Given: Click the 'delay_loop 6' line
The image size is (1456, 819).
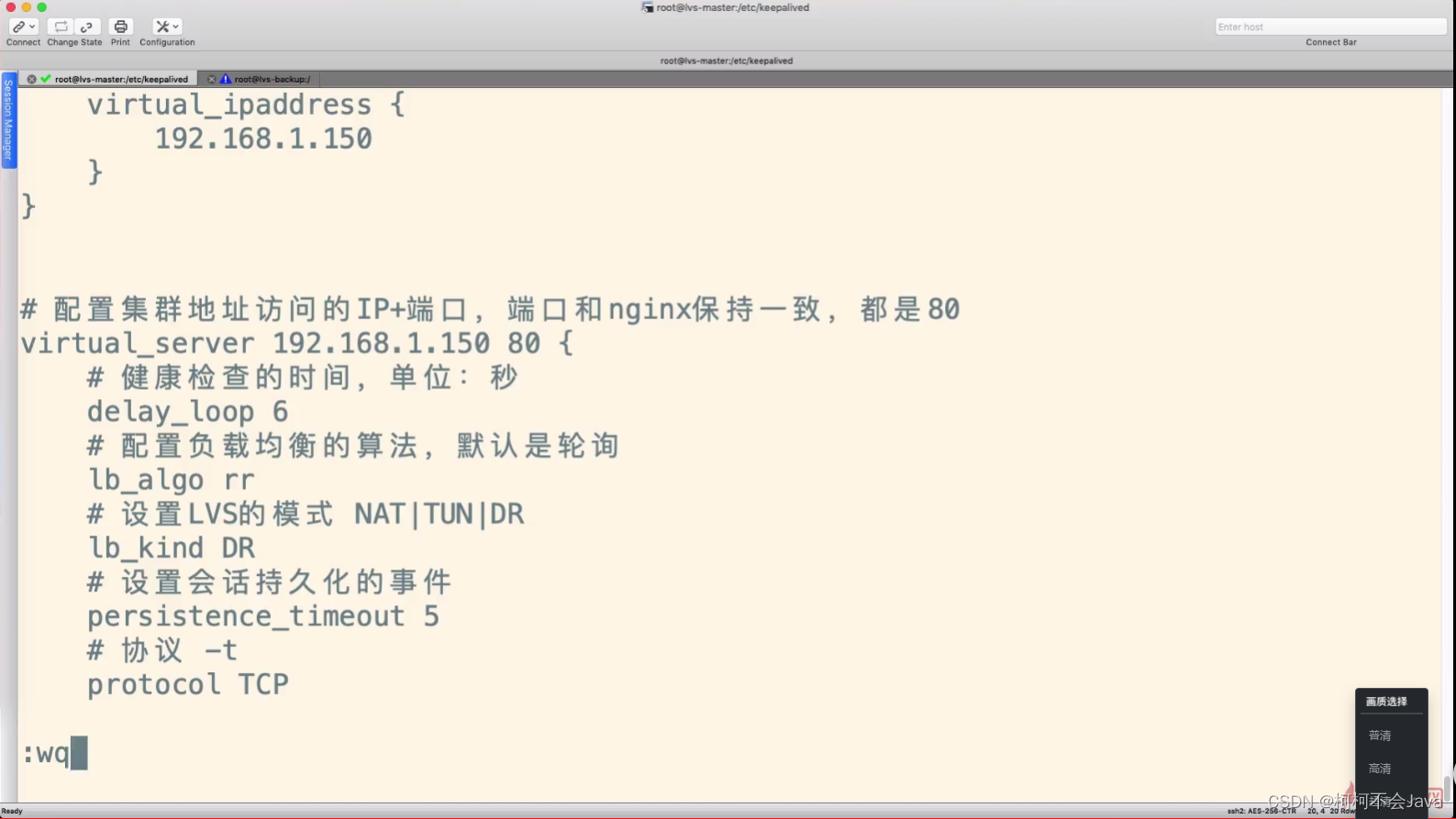Looking at the screenshot, I should pyautogui.click(x=188, y=412).
